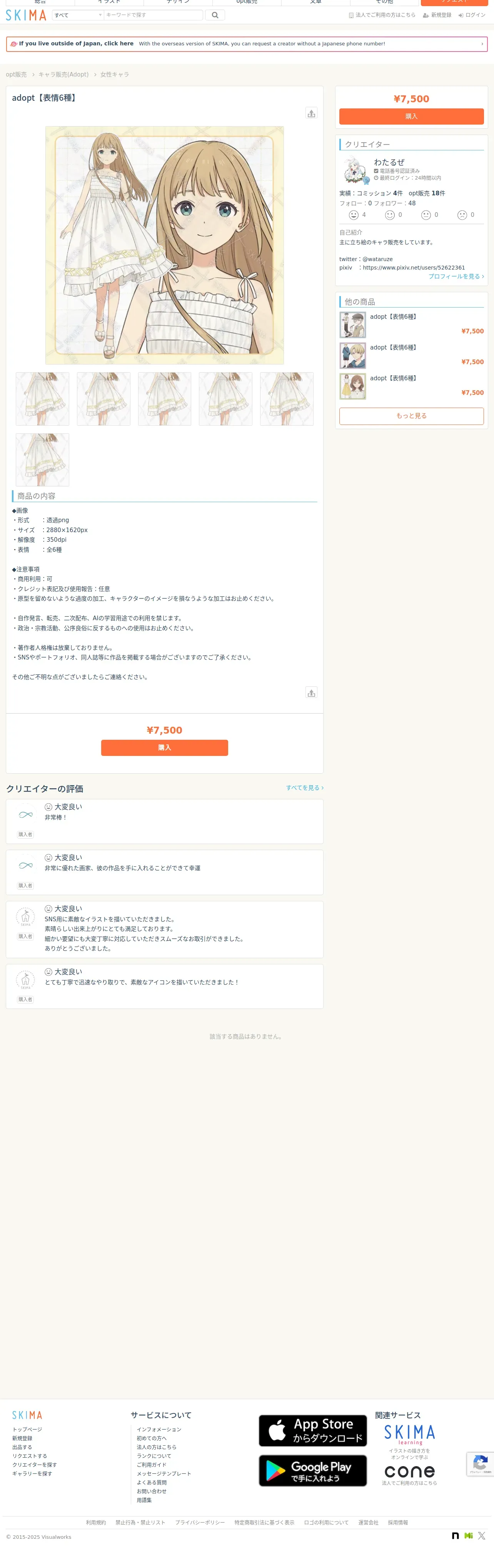Open プライバシーポリシー in bottom bar
The image size is (494, 1568).
click(200, 1522)
